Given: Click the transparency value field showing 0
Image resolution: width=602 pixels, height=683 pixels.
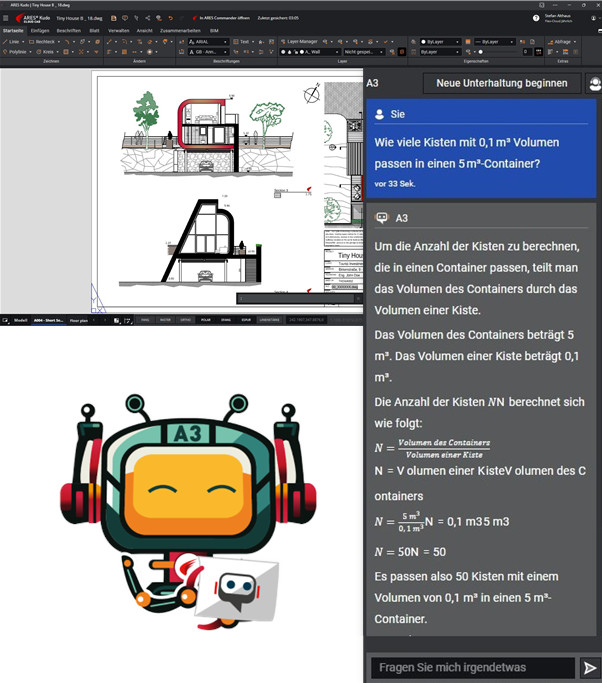Looking at the screenshot, I should (527, 52).
